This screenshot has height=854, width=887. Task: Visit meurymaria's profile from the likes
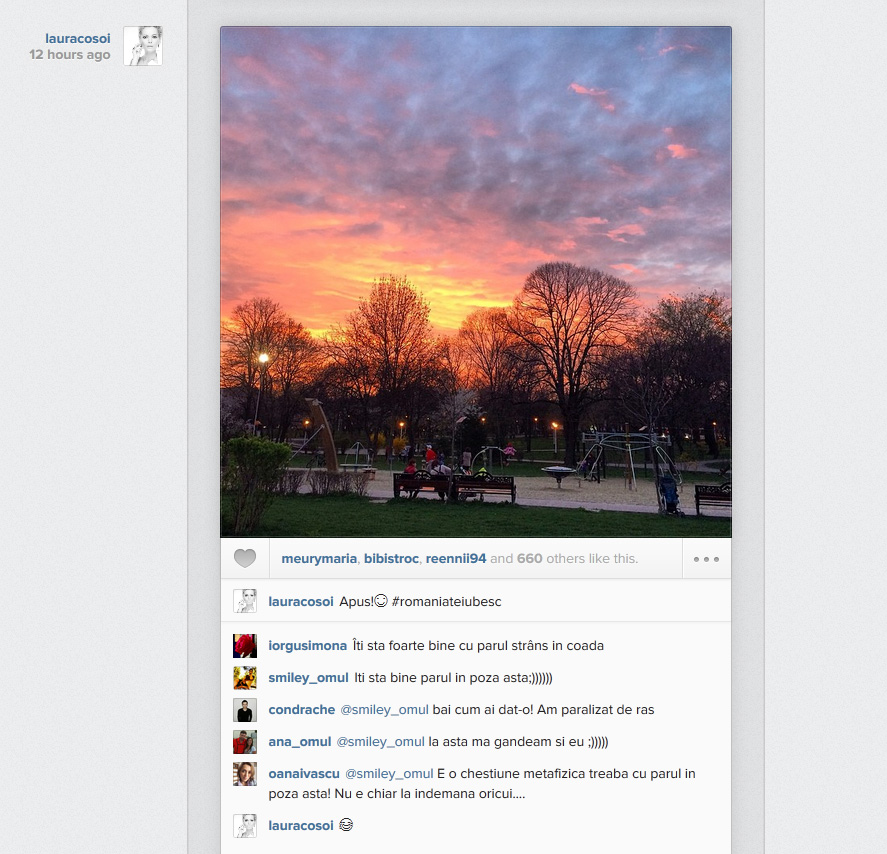tap(319, 559)
